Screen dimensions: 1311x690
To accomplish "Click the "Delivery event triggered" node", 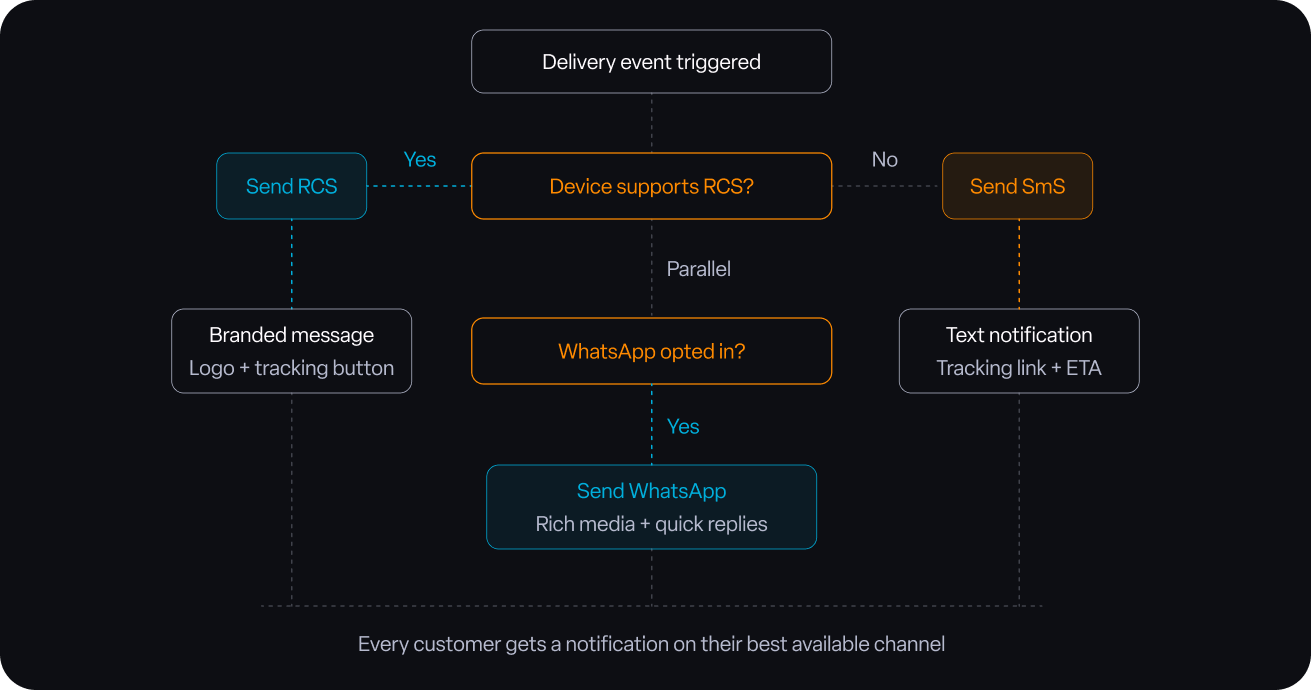I will coord(651,62).
